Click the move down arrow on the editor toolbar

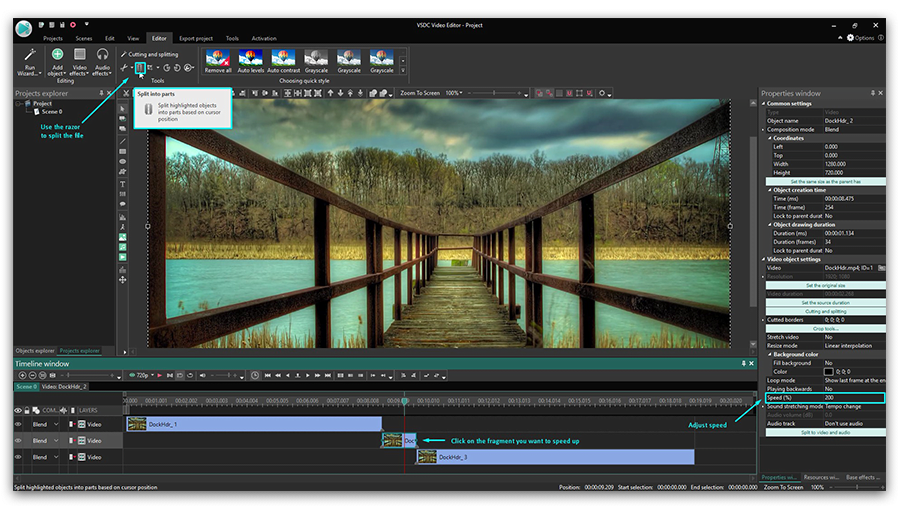(340, 93)
